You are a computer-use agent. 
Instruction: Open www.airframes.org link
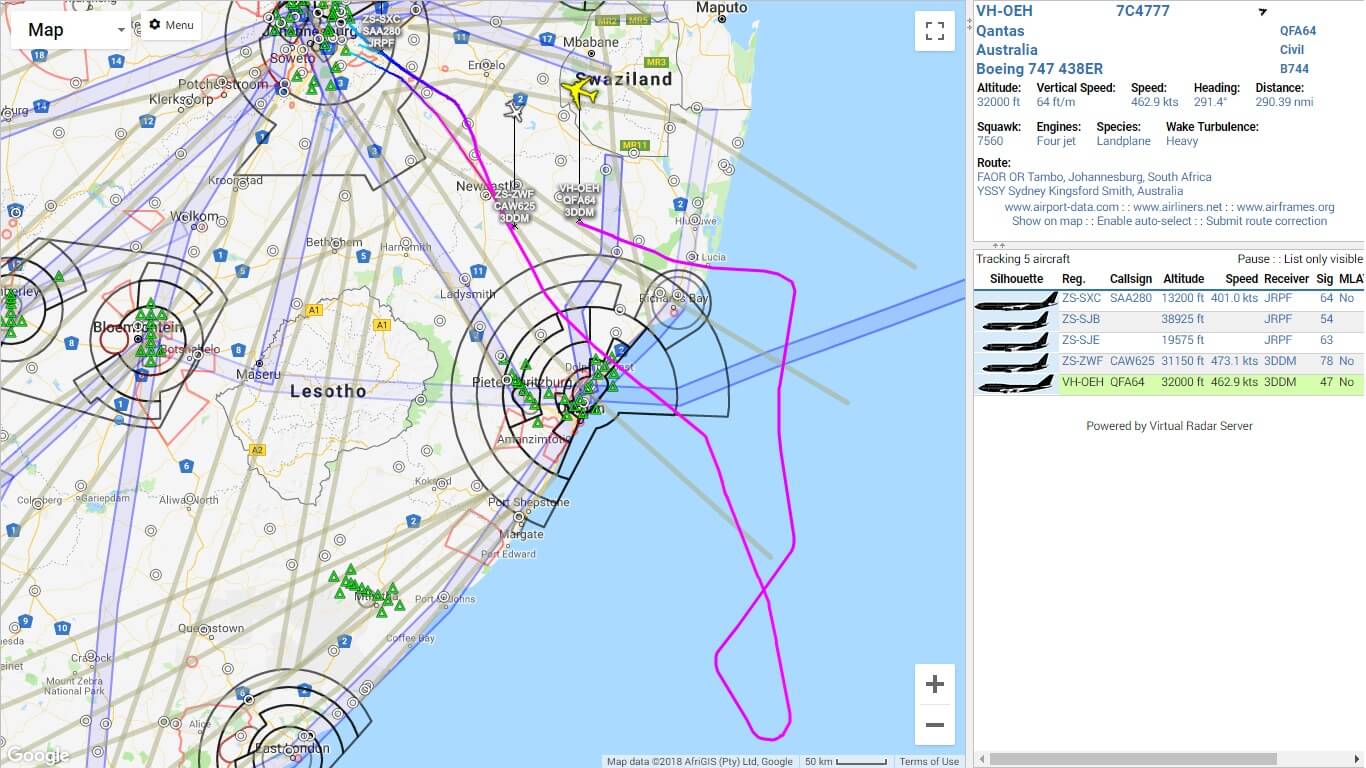click(x=1286, y=207)
